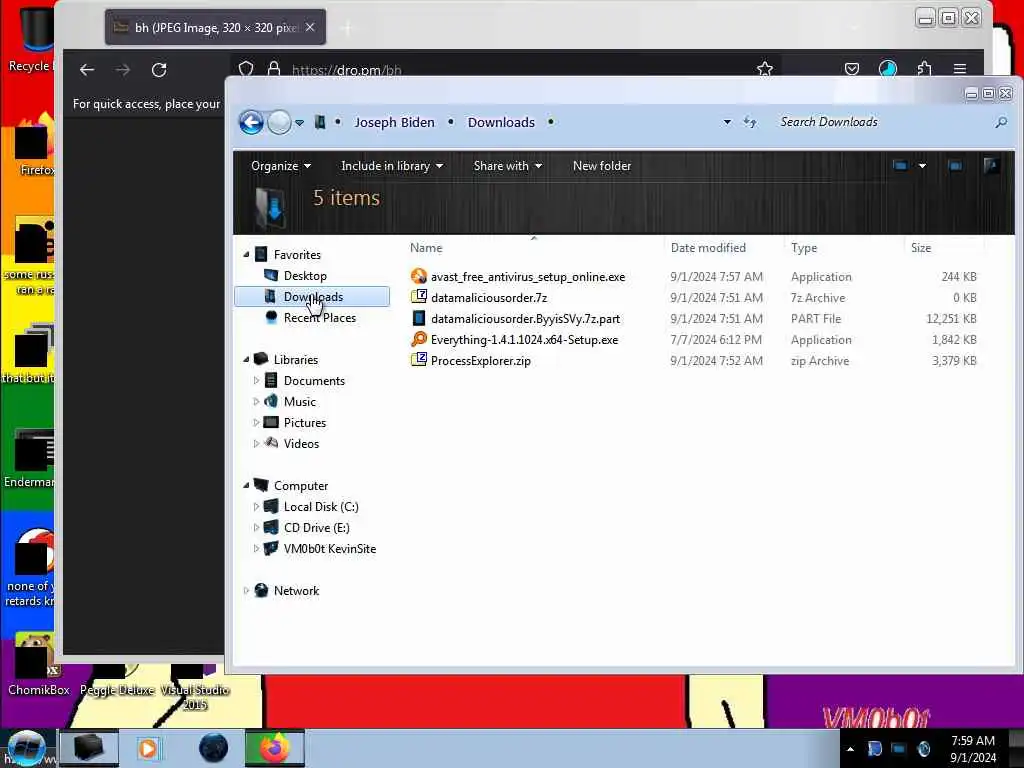
Task: Sort by Size column header
Action: point(921,248)
